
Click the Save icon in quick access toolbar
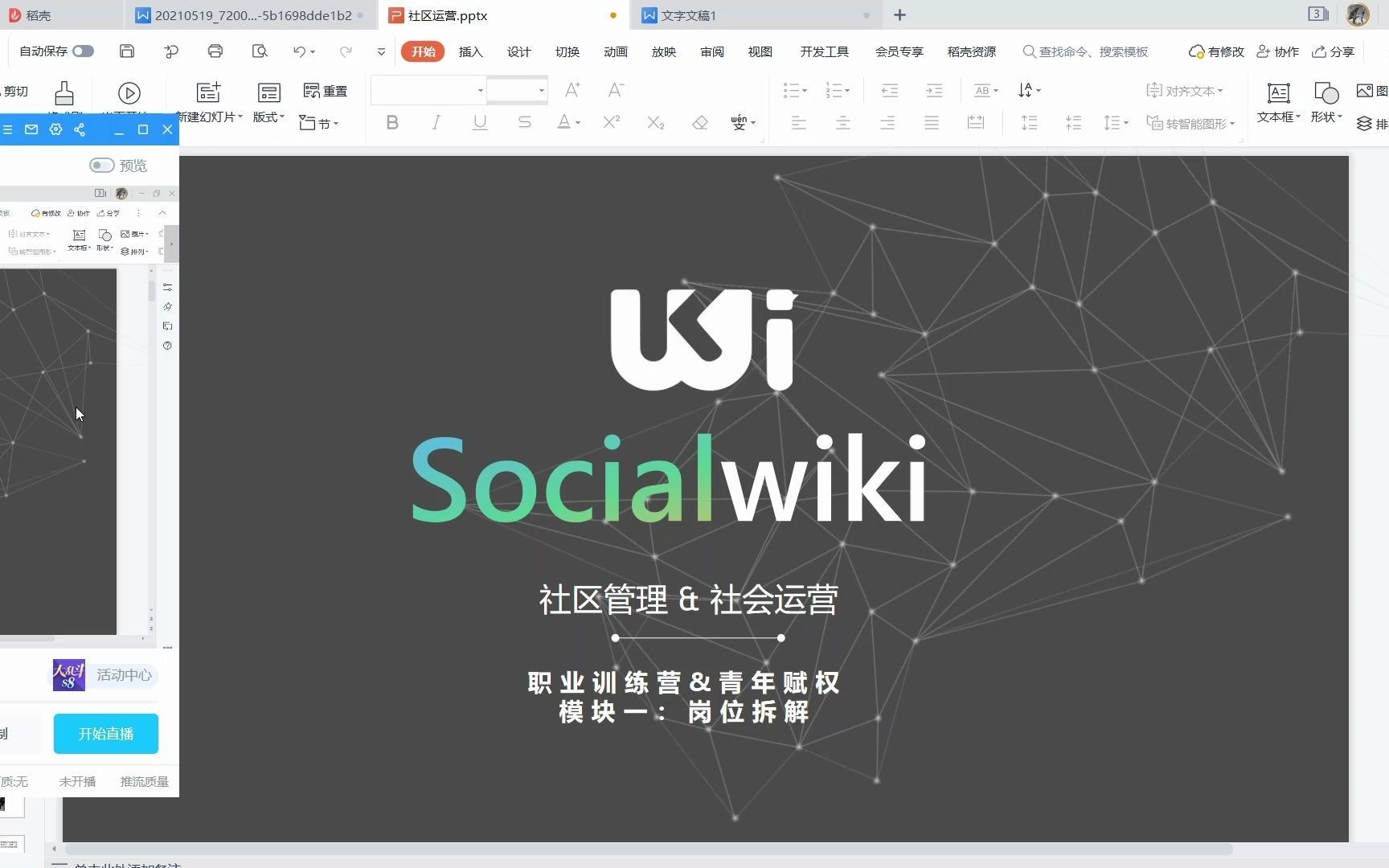(127, 51)
